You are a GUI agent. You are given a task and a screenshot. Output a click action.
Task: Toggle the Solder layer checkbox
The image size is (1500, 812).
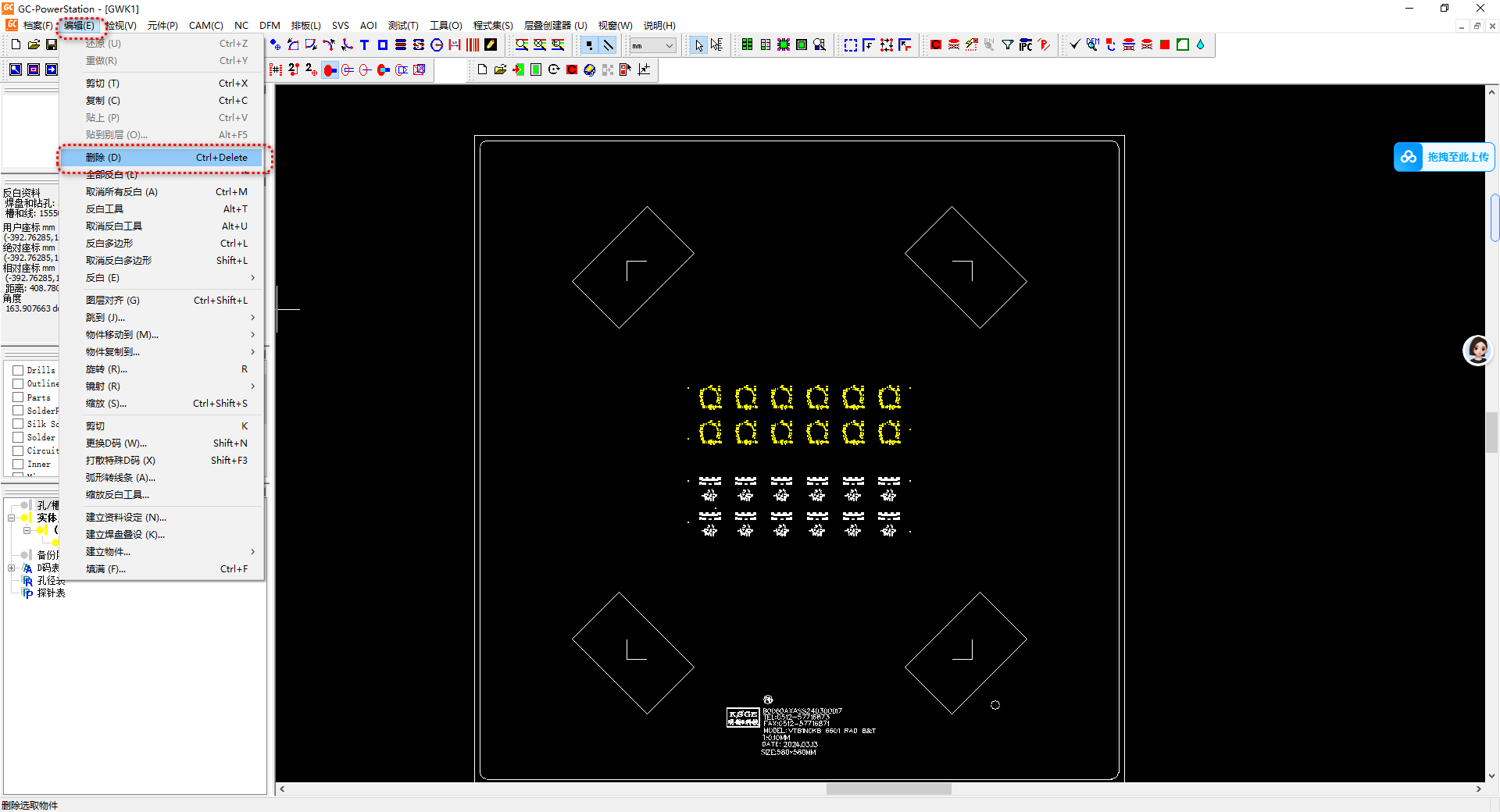tap(18, 437)
